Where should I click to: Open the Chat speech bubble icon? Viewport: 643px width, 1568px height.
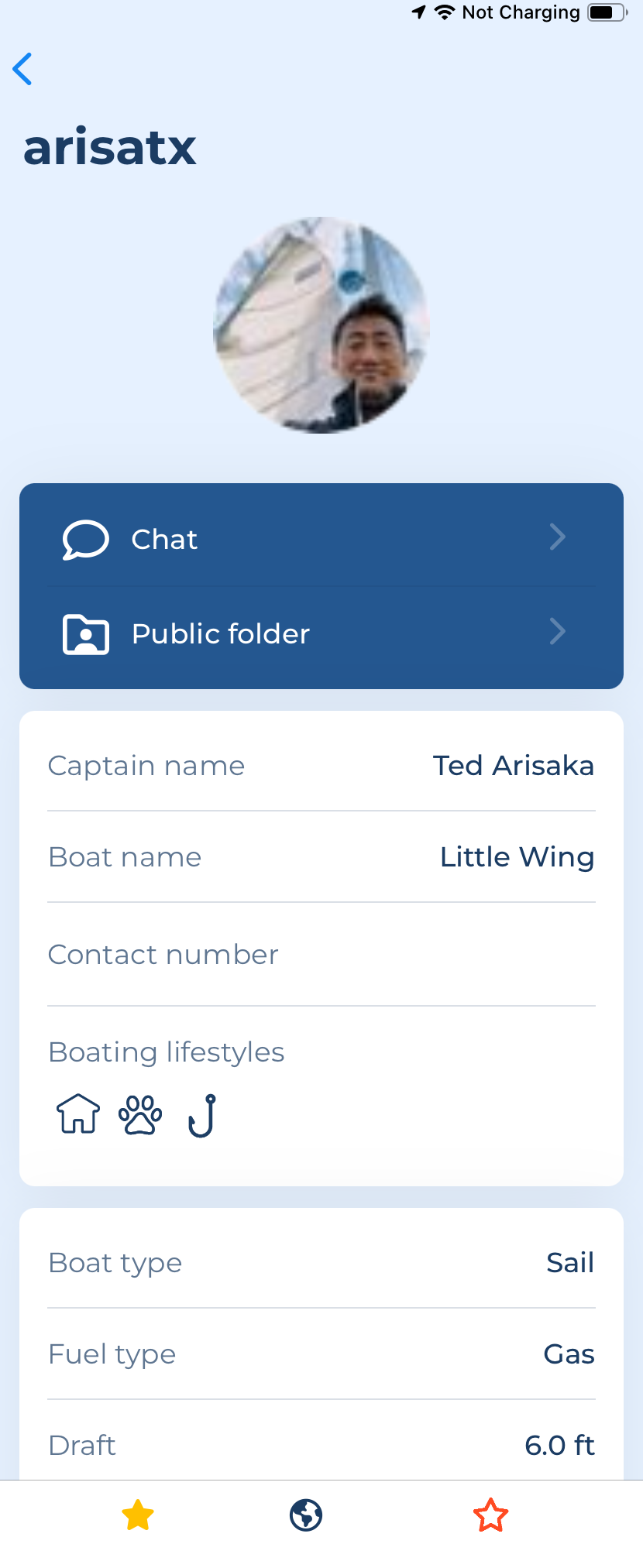pos(85,540)
